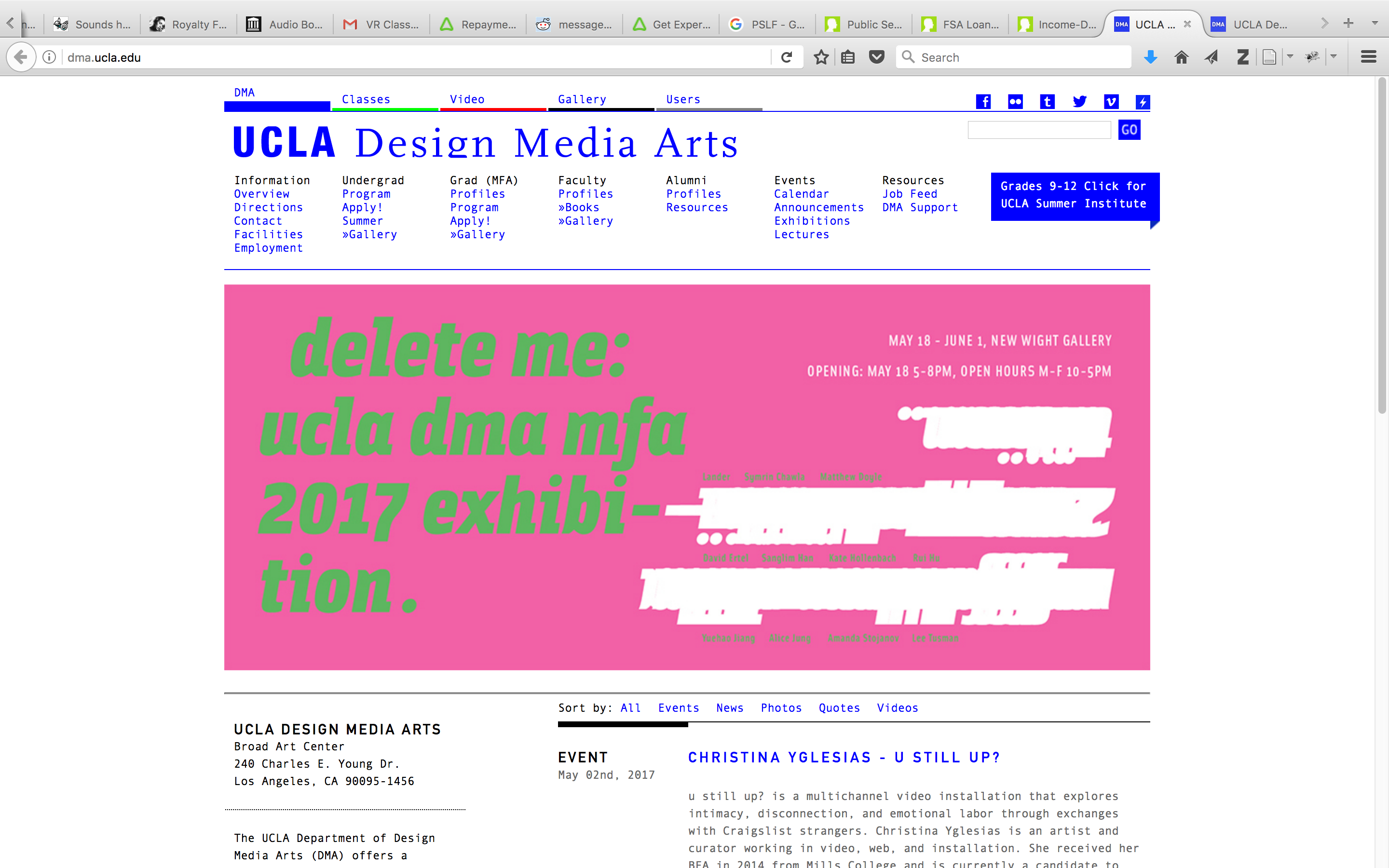Click the Firefox Home toolbar icon
This screenshot has width=1389, height=868.
1181,57
